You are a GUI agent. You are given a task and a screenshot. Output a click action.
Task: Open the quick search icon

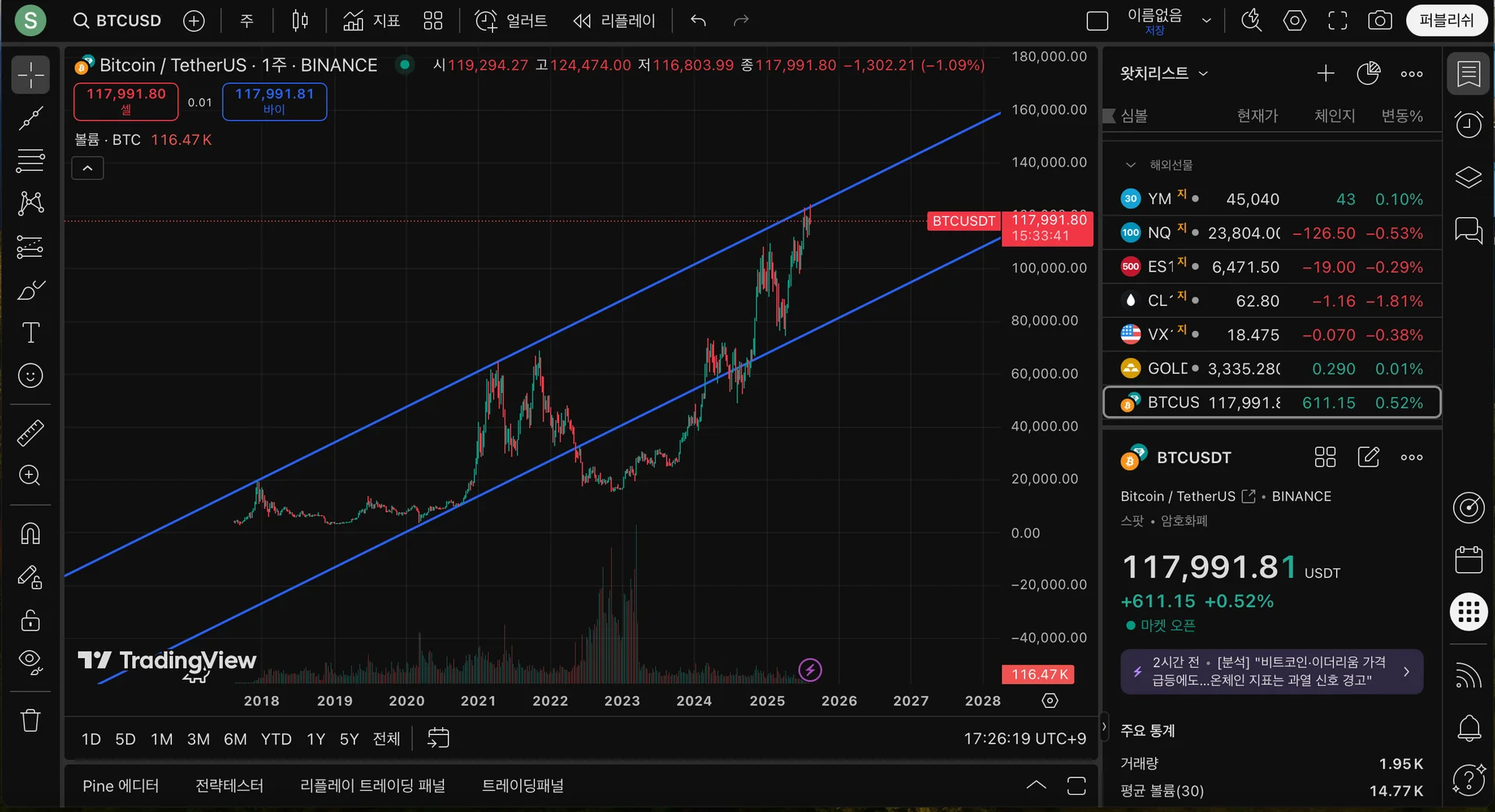click(1251, 21)
